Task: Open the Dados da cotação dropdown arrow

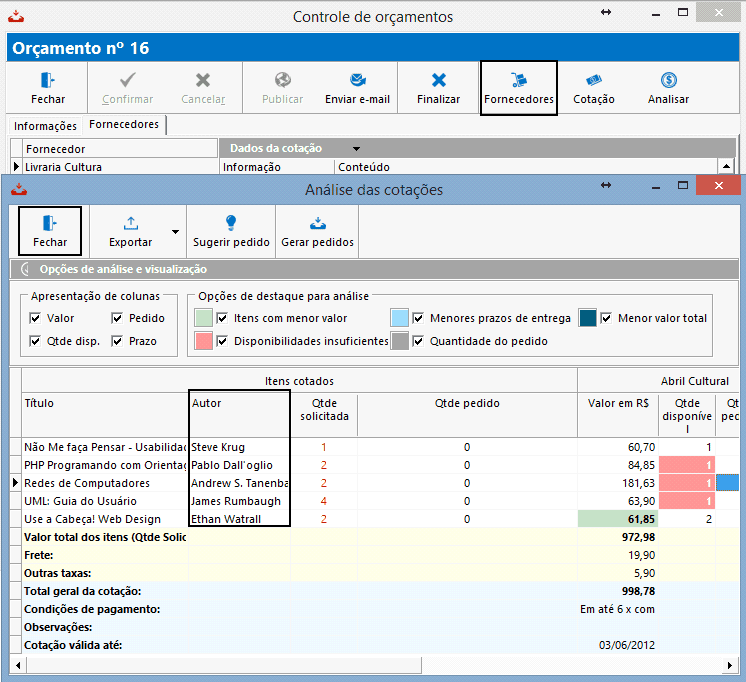Action: (356, 148)
